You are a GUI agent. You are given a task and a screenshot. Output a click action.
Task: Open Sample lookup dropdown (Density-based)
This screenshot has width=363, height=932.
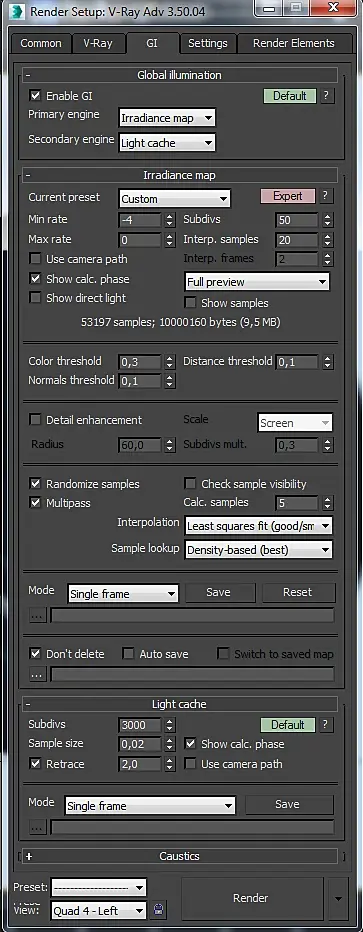click(258, 550)
